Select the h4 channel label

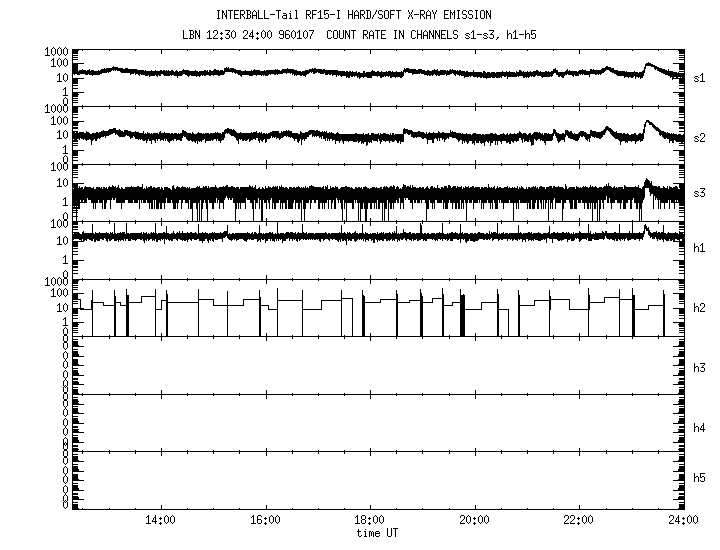point(700,428)
